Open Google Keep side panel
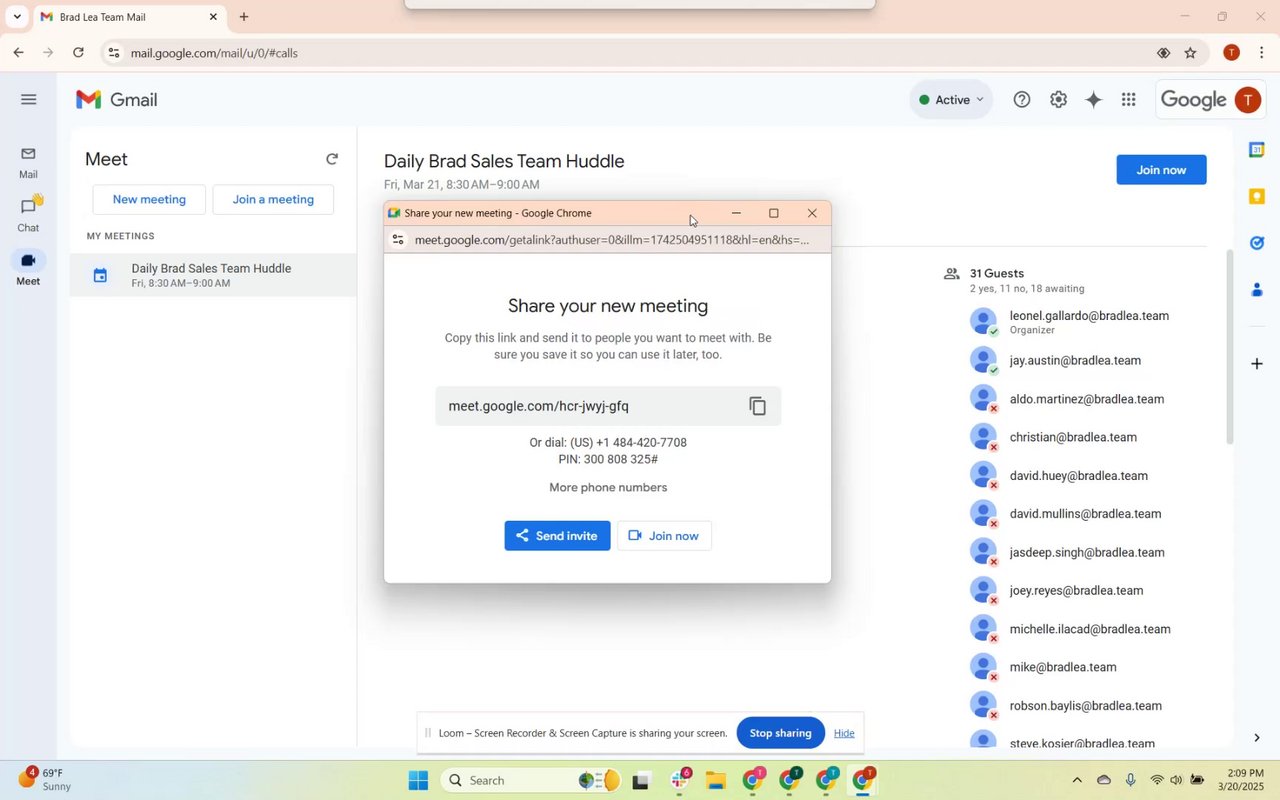 point(1257,196)
